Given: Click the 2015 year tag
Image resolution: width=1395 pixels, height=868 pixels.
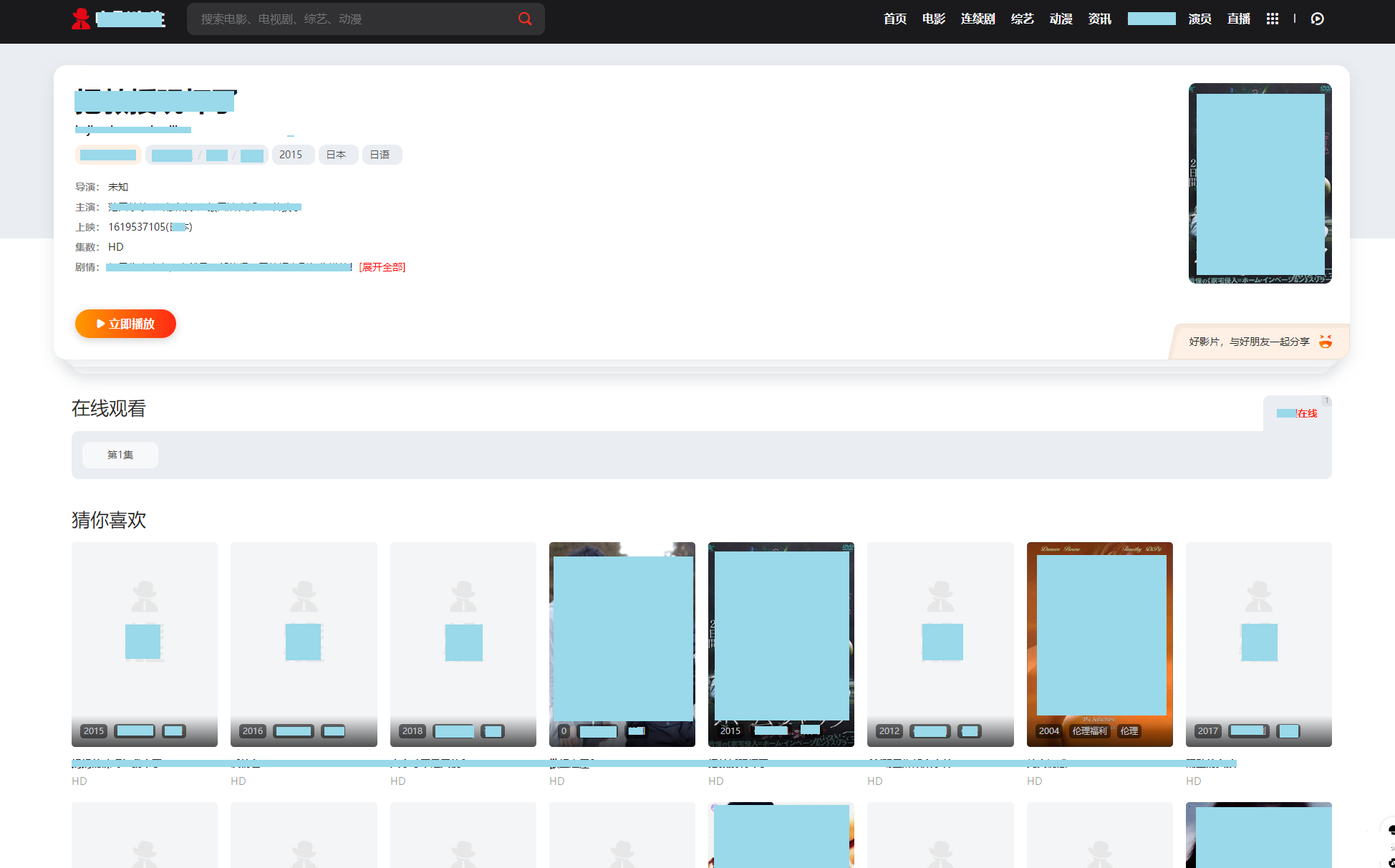Looking at the screenshot, I should [291, 155].
